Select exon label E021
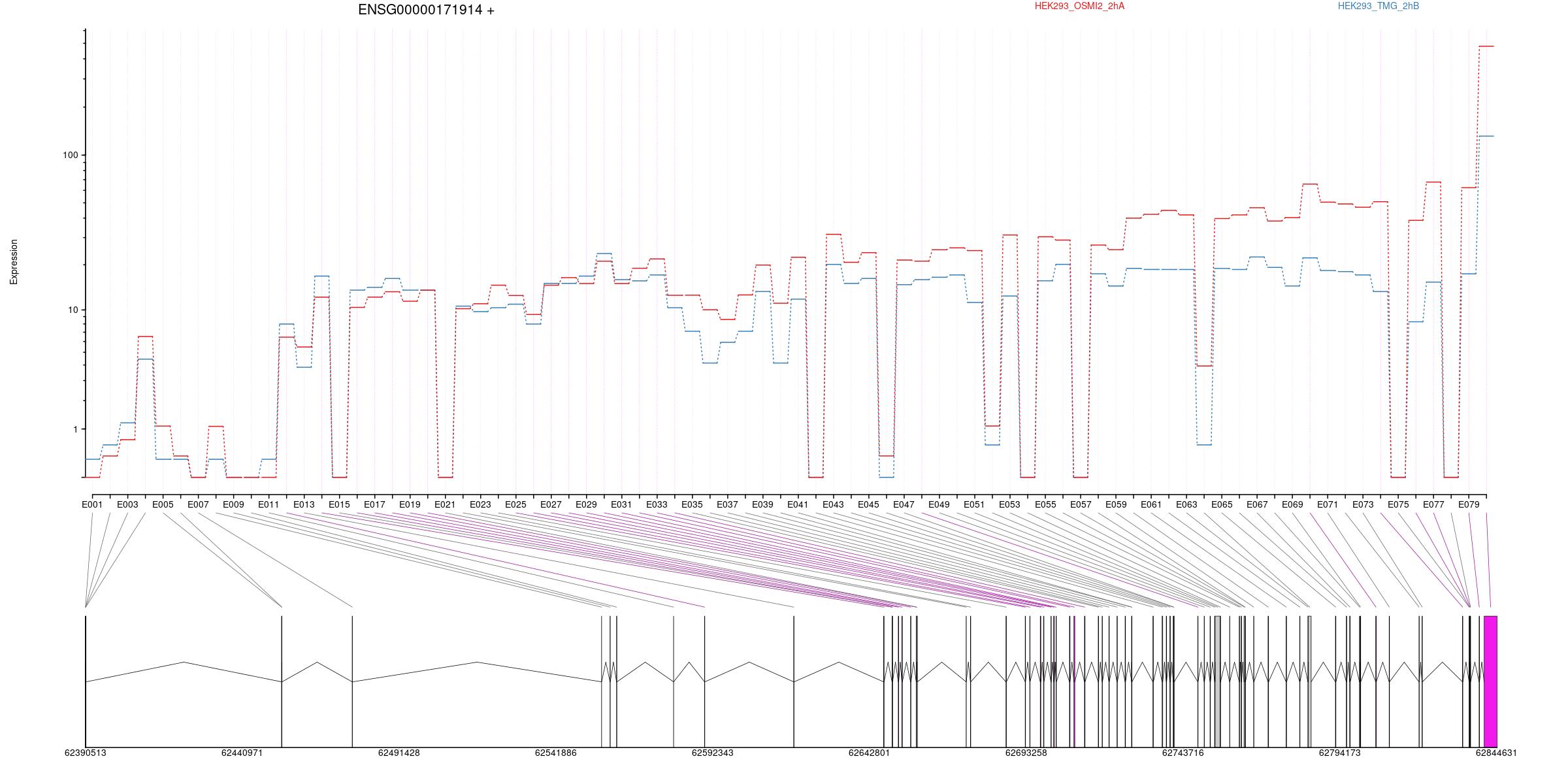This screenshot has height=784, width=1568. tap(445, 504)
